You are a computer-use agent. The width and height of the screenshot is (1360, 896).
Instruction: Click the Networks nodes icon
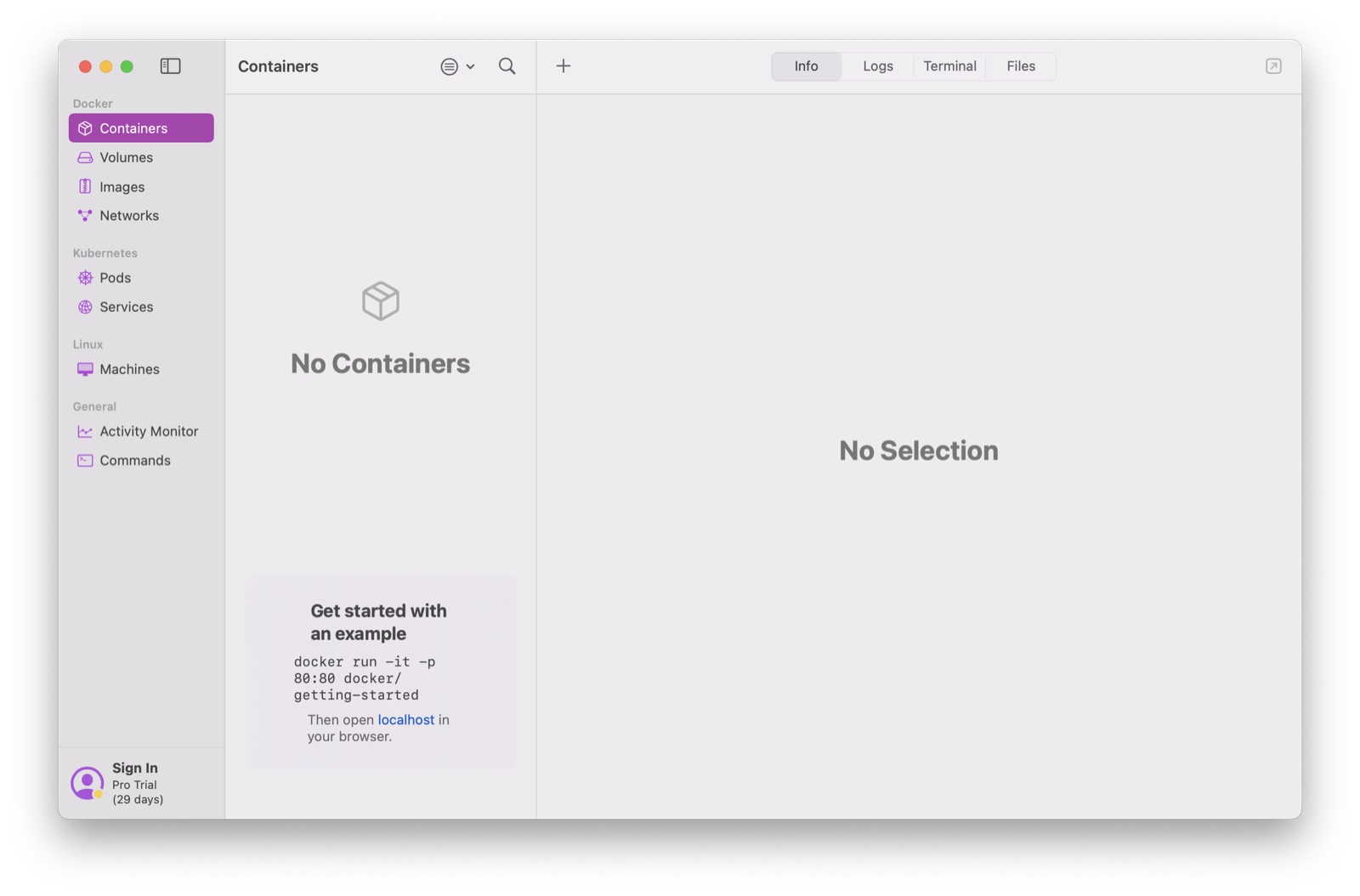[x=85, y=216]
